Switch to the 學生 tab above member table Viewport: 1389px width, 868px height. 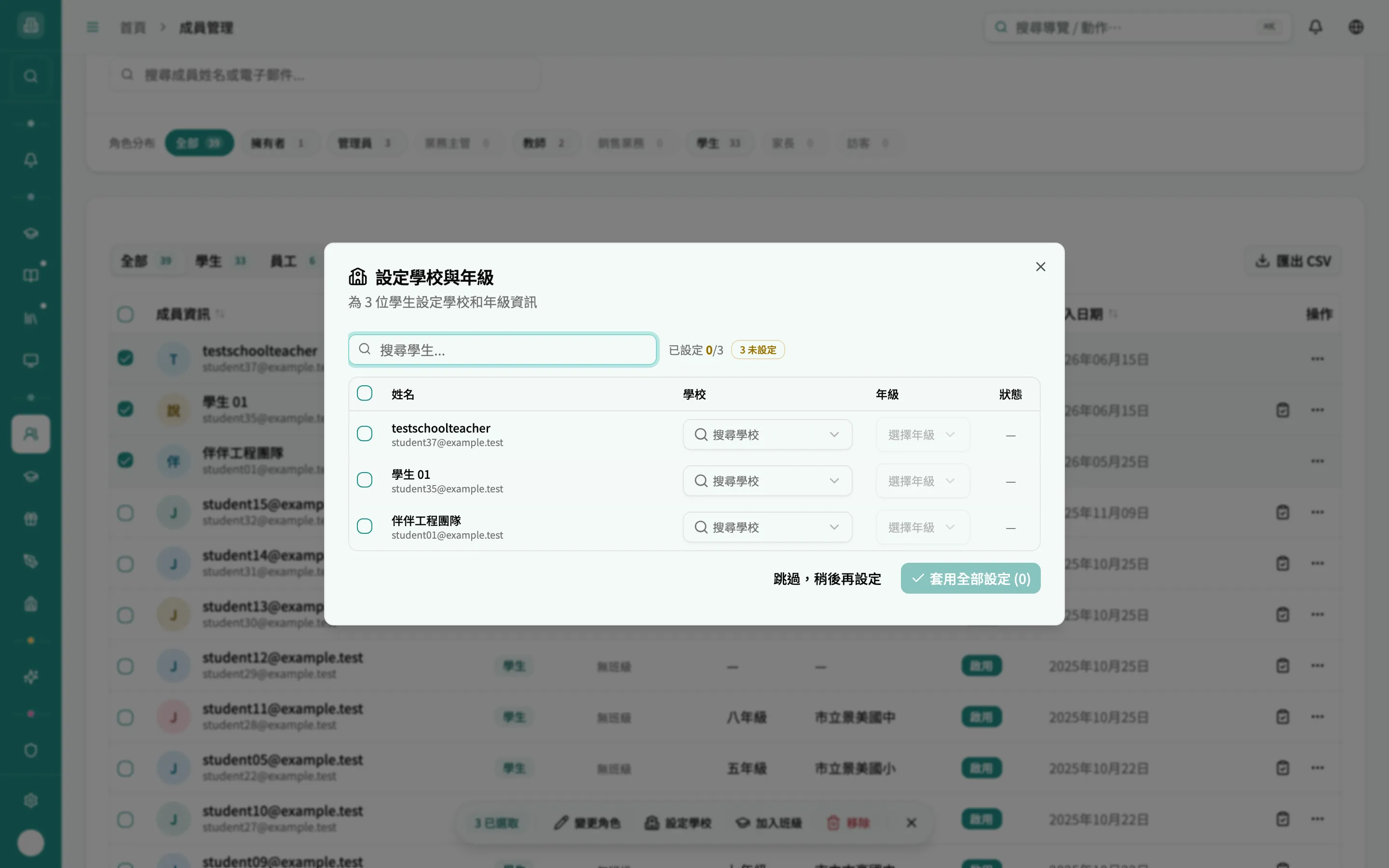(221, 261)
